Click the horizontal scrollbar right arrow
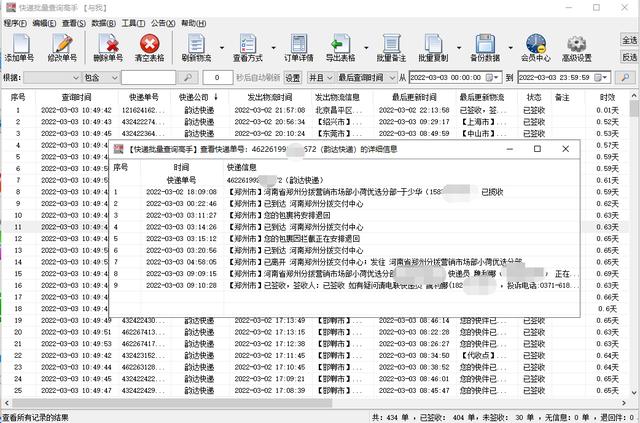 [624, 403]
